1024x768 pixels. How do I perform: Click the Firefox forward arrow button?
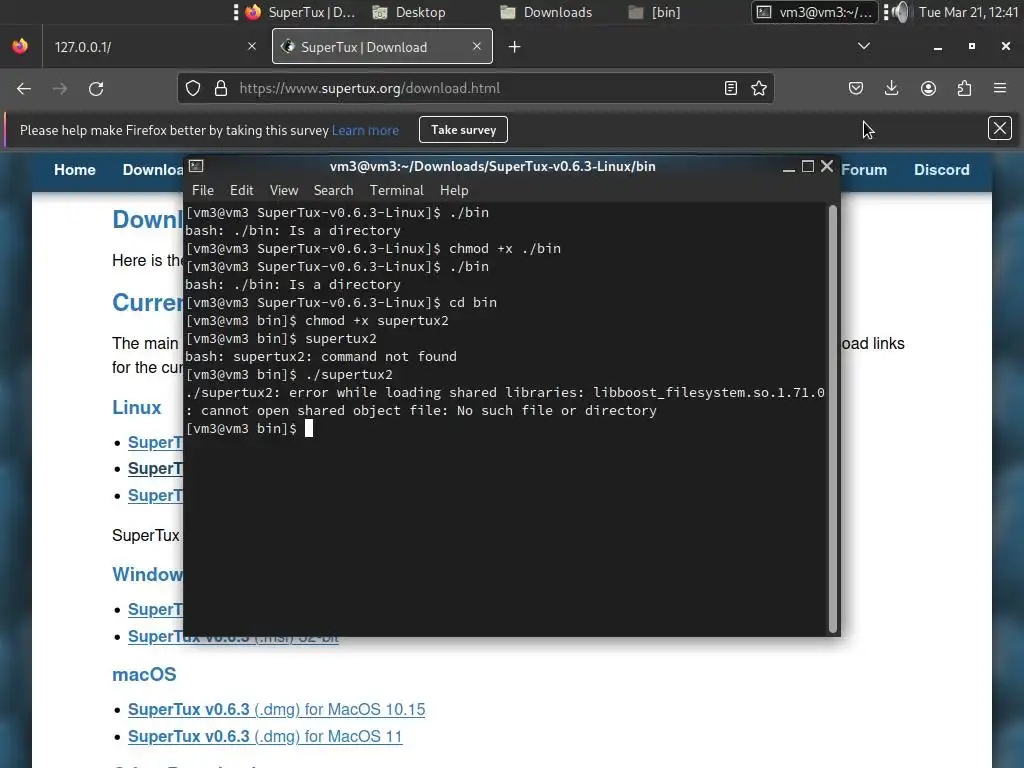tap(59, 89)
